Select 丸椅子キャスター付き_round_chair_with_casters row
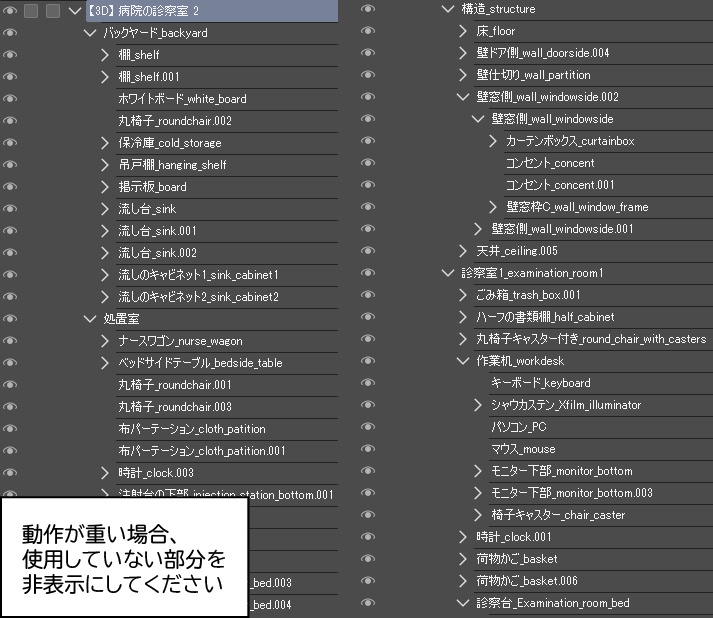The width and height of the screenshot is (713, 618). 593,339
